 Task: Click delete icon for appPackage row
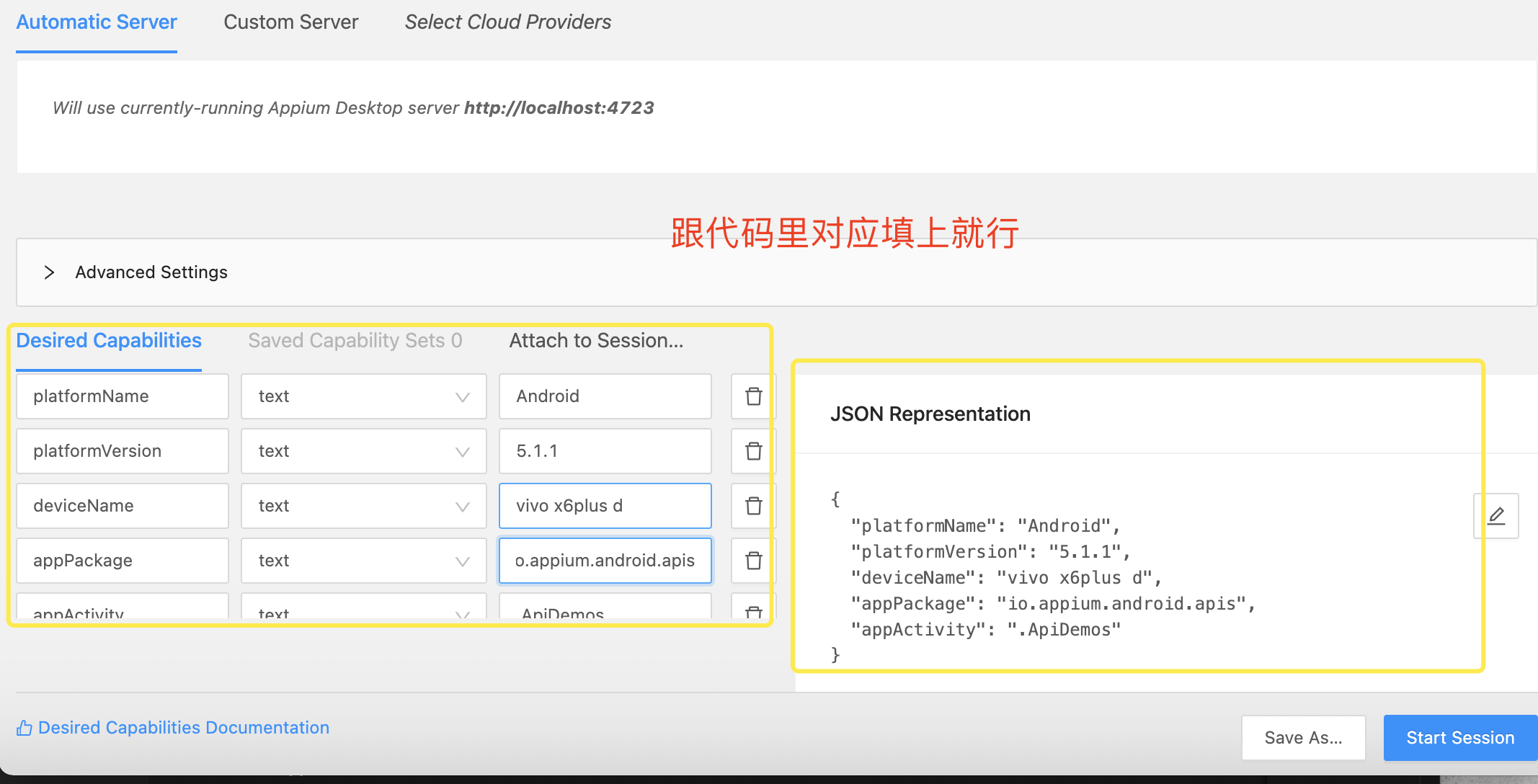coord(753,559)
